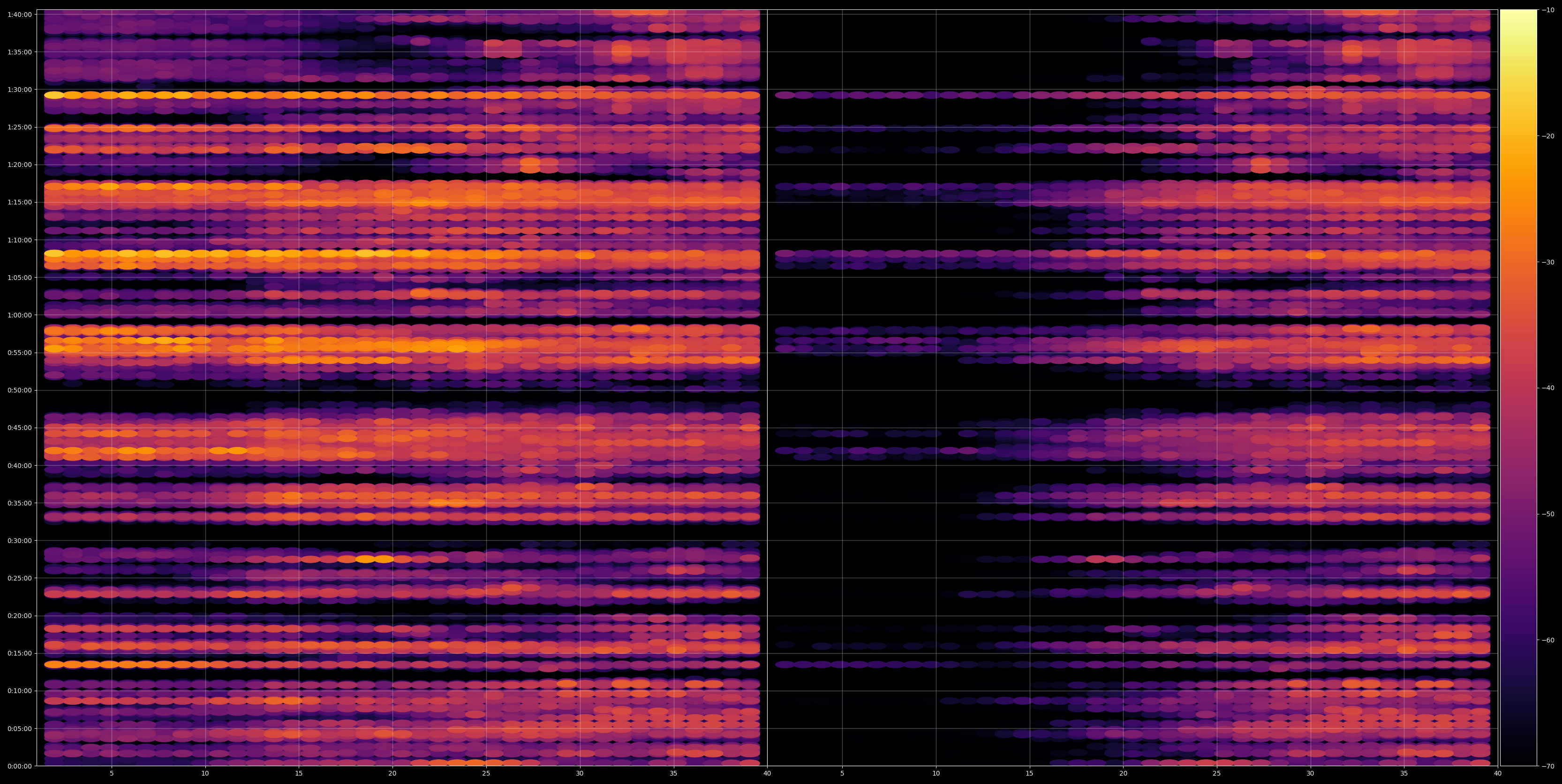Click x-axis label 25 under right heatmap
The height and width of the screenshot is (784, 1562).
pyautogui.click(x=1217, y=774)
